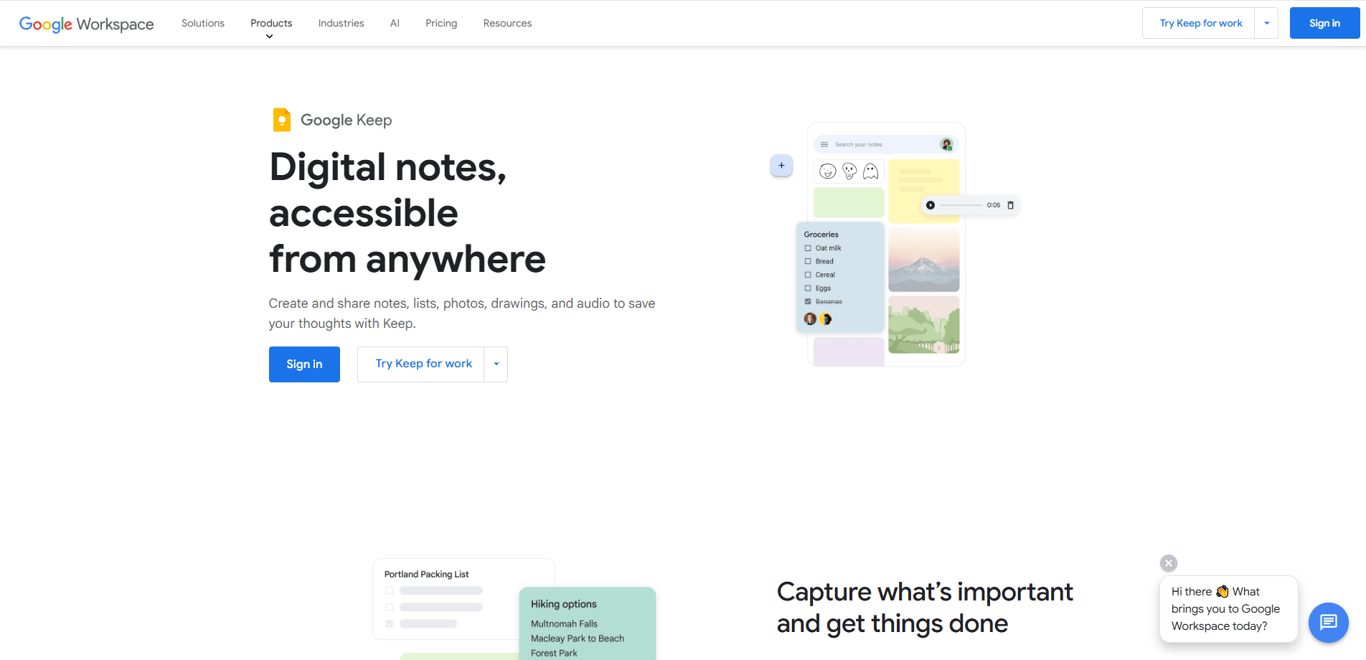The height and width of the screenshot is (660, 1366).
Task: Open the Pricing page
Action: pyautogui.click(x=441, y=23)
